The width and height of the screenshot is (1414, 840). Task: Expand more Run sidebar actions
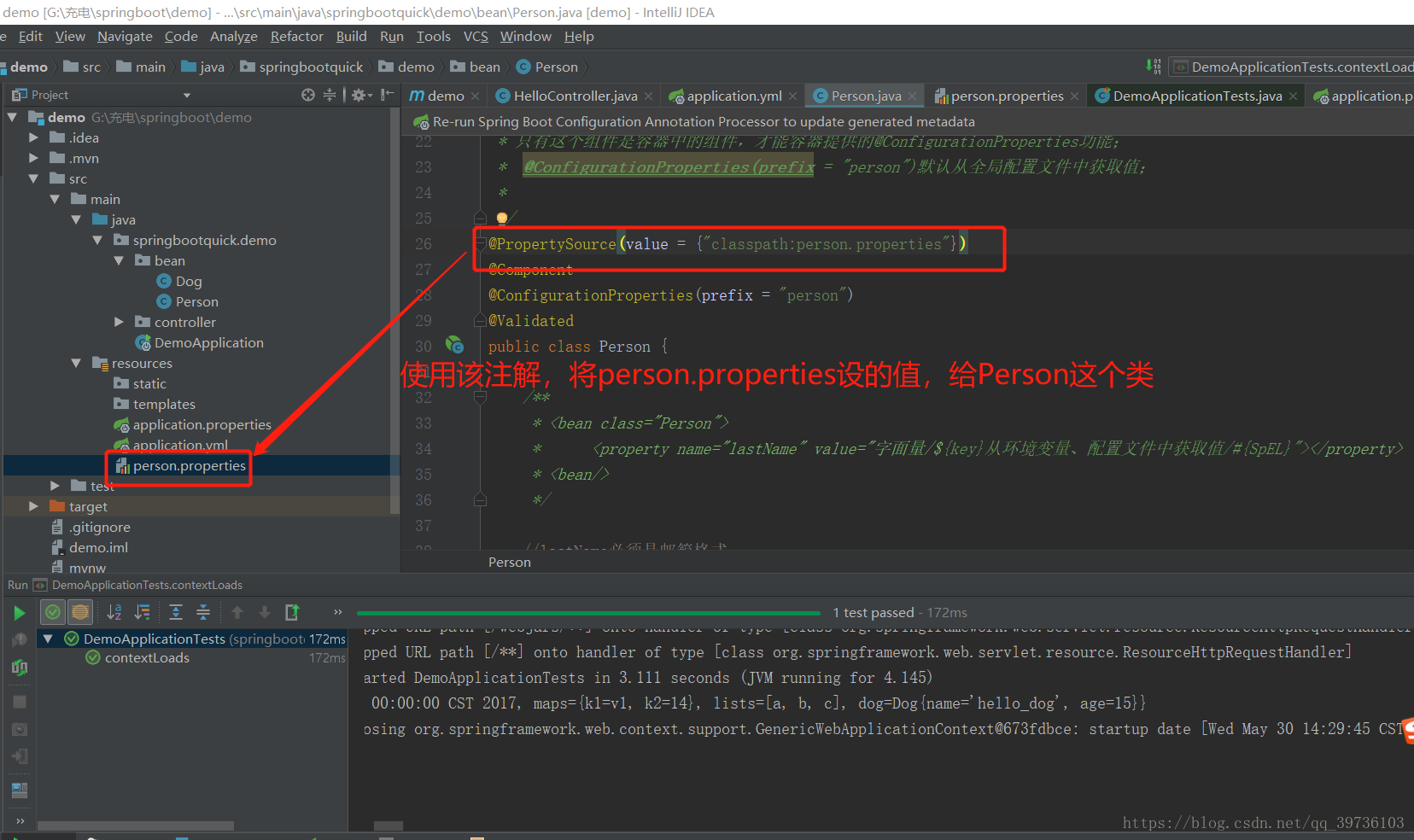20,821
